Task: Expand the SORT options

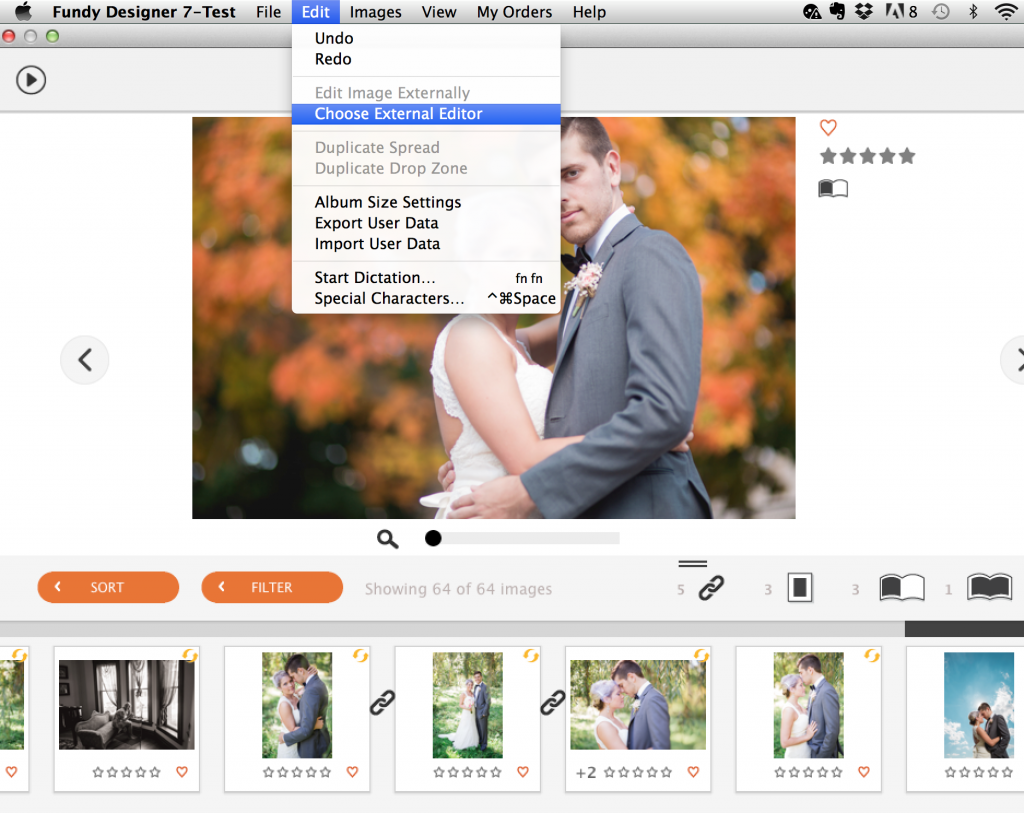Action: tap(108, 587)
